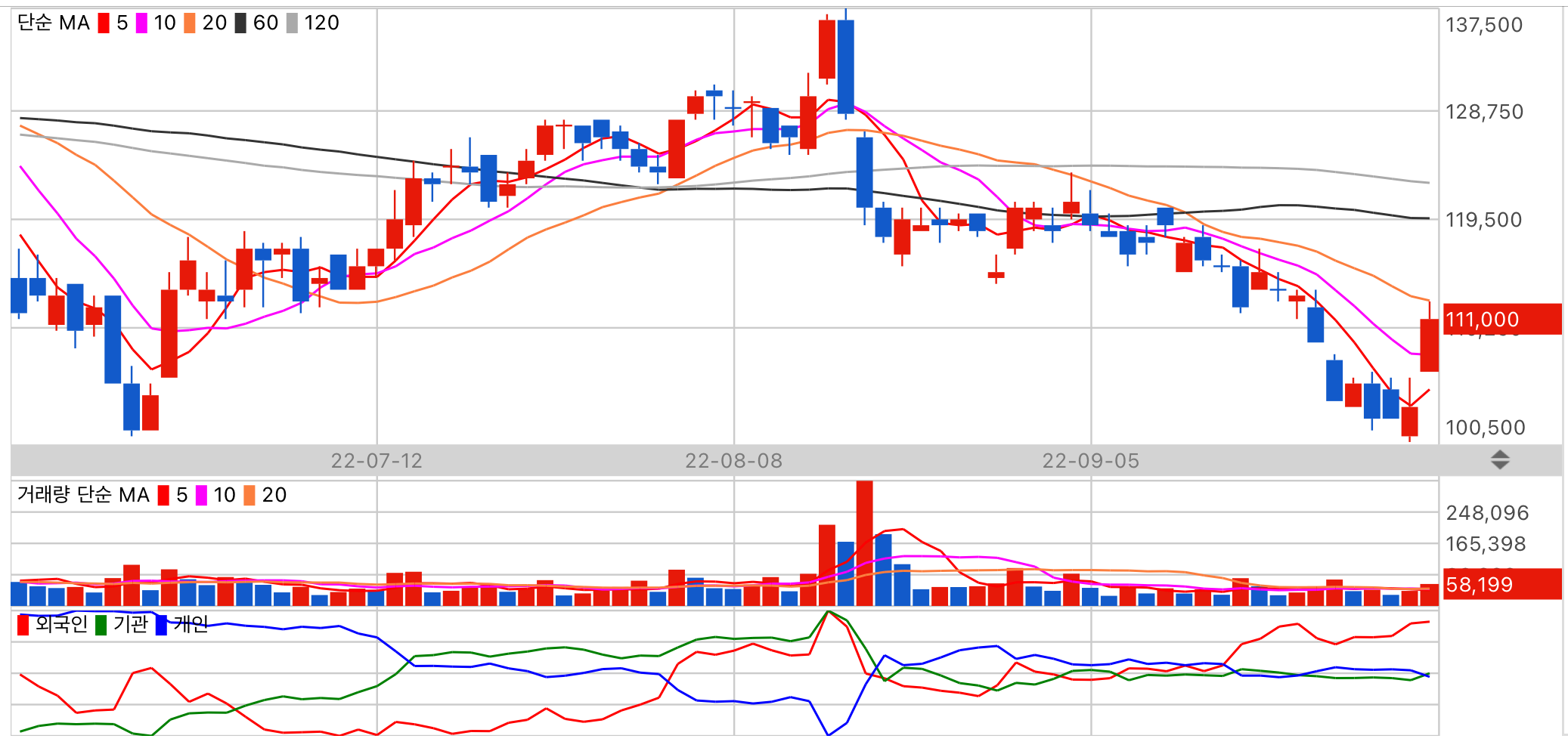
Task: Click the blue 개인 investor legend swatch
Action: (161, 625)
